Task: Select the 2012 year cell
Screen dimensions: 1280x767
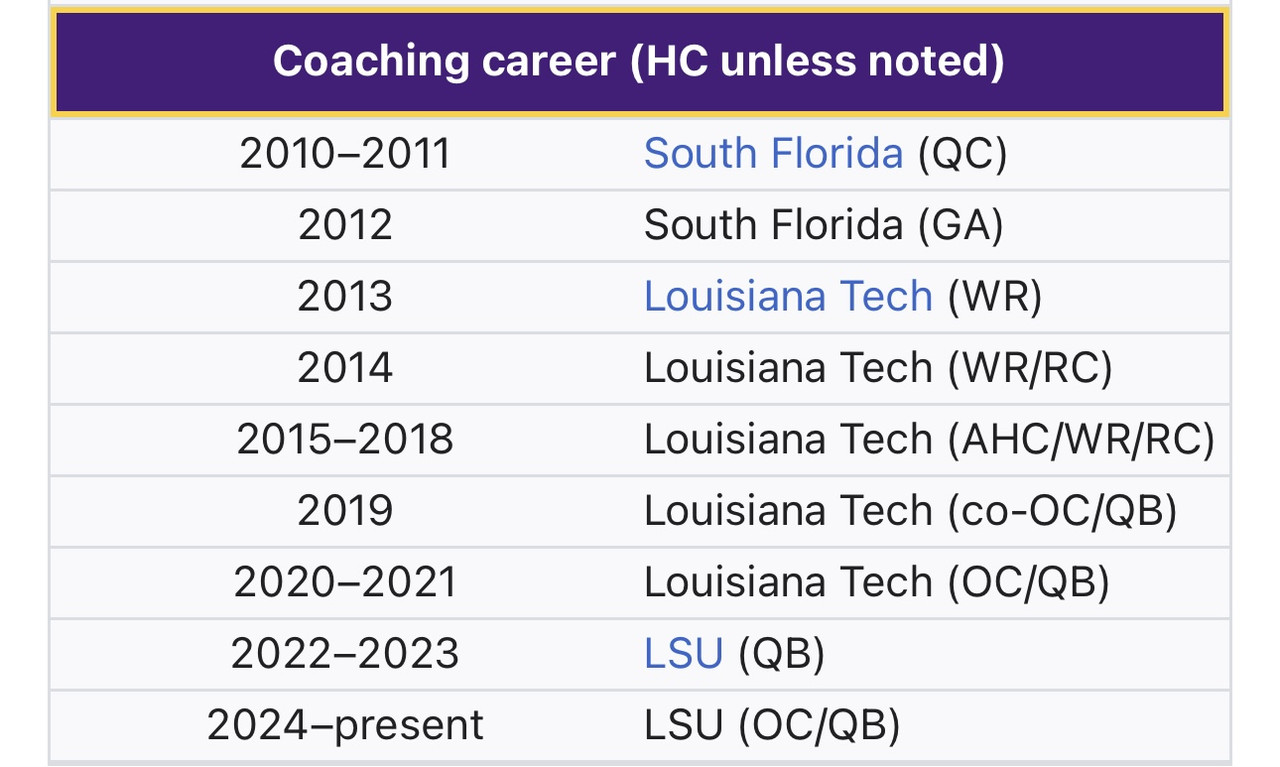Action: 345,226
